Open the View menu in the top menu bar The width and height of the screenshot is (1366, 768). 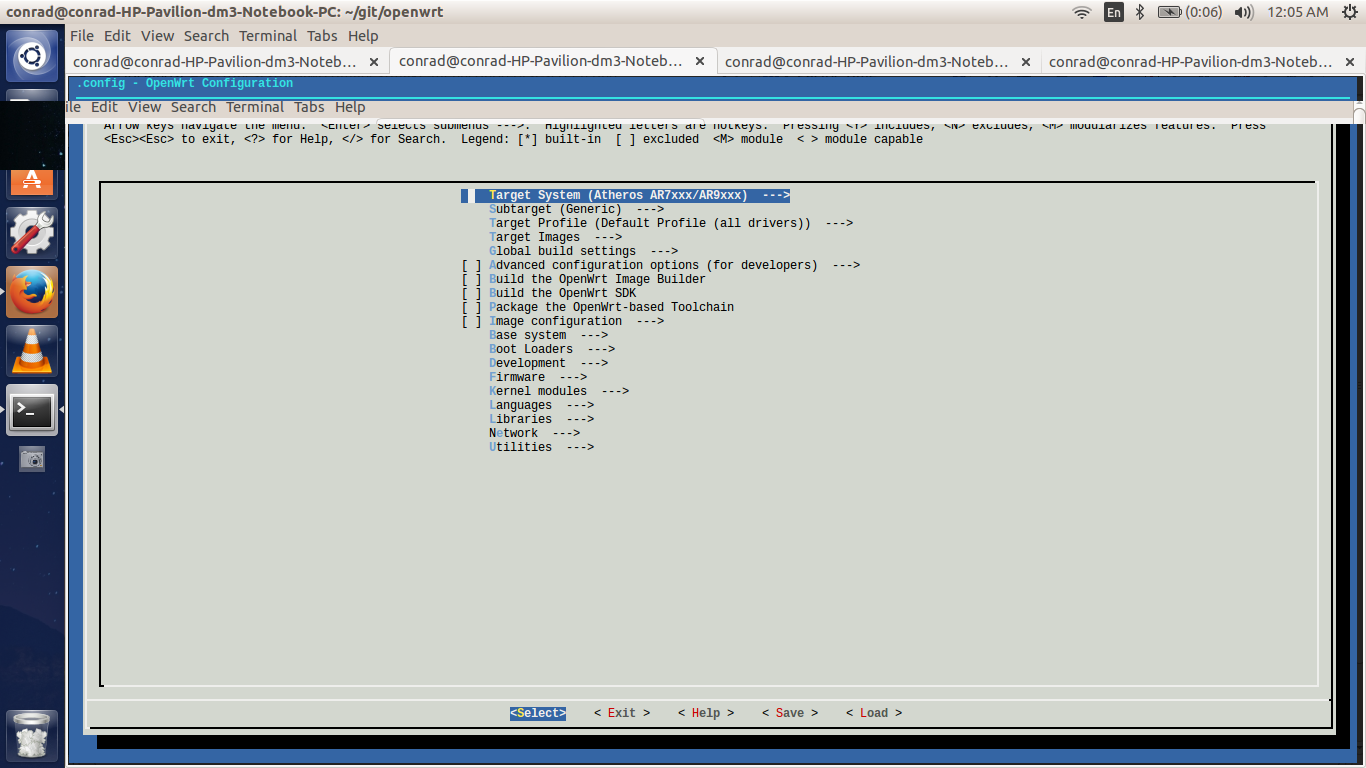click(157, 36)
